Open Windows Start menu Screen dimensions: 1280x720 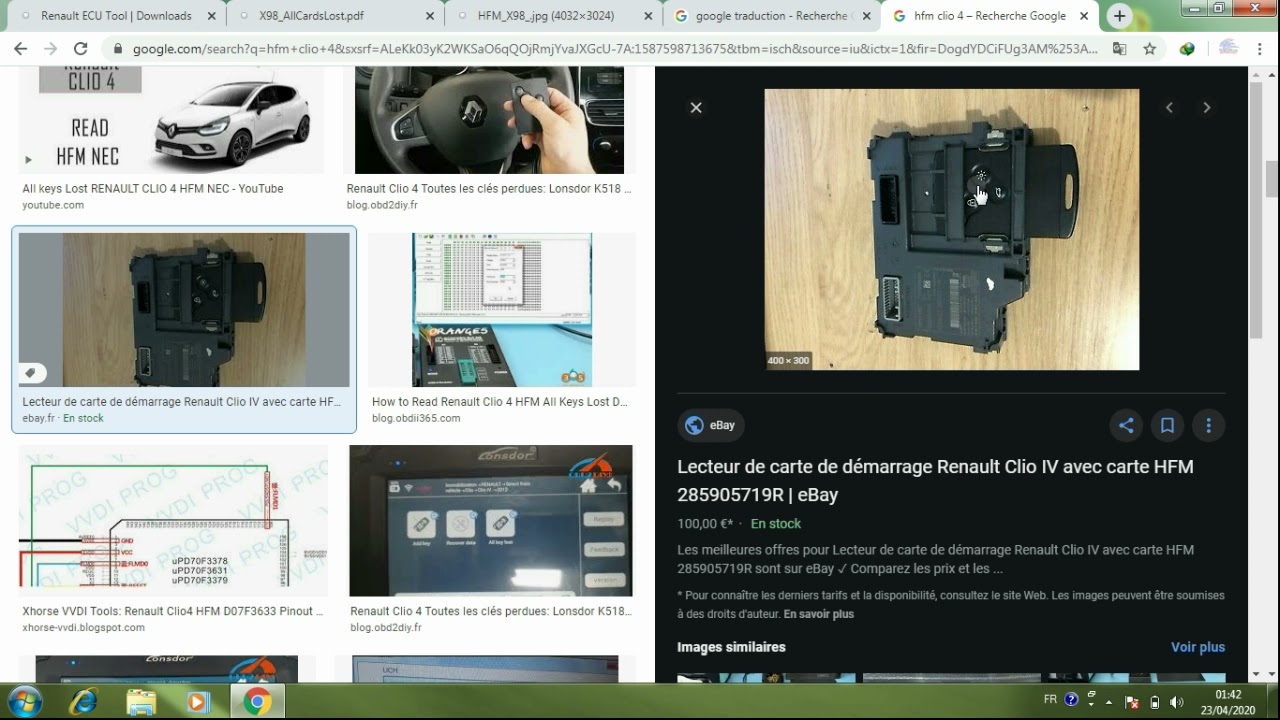click(24, 702)
